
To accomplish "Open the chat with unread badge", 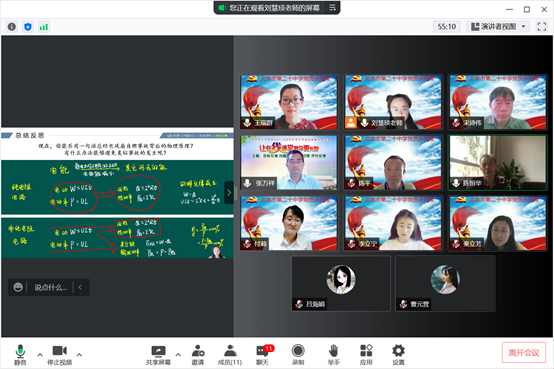I will pyautogui.click(x=263, y=355).
